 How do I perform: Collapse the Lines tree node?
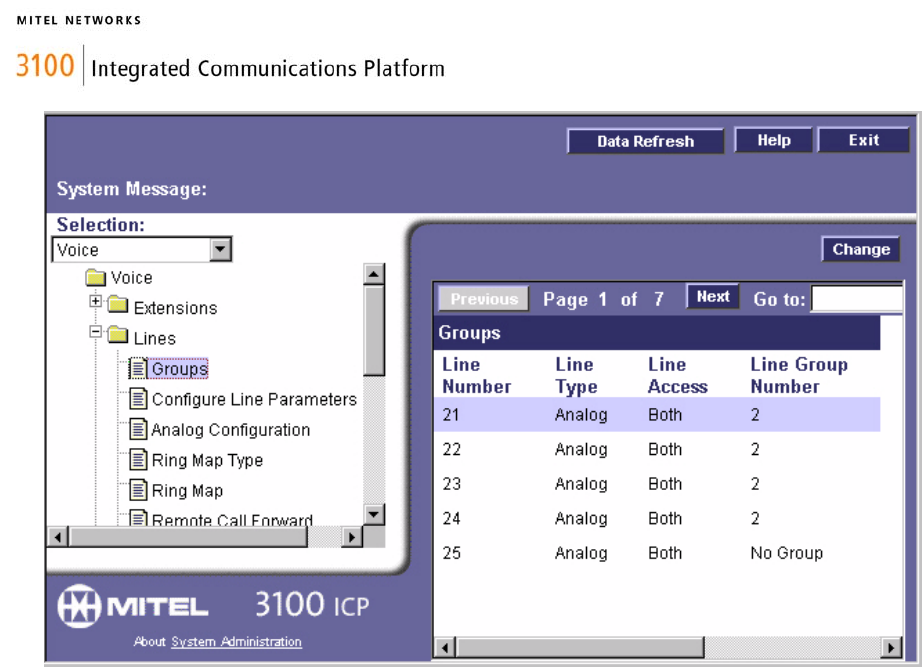[x=95, y=332]
